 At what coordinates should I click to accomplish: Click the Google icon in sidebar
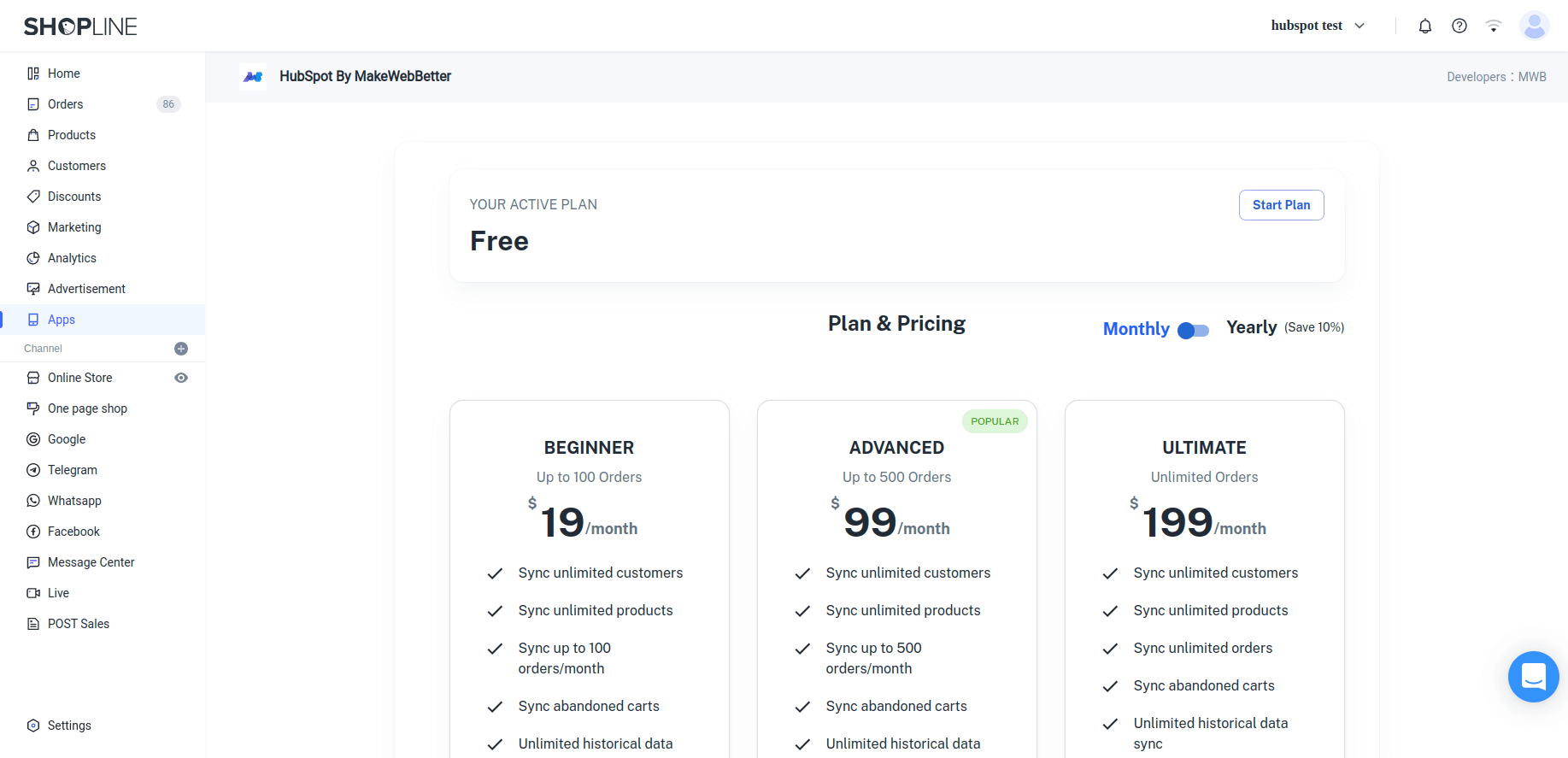33,439
